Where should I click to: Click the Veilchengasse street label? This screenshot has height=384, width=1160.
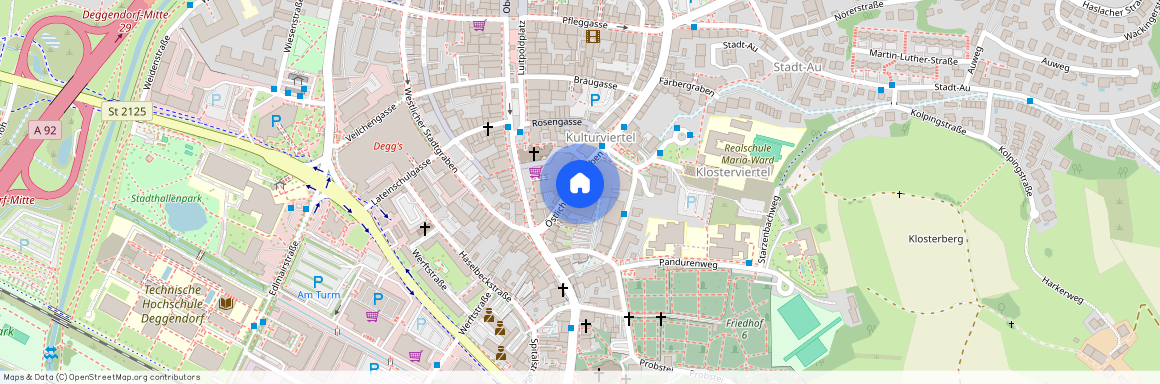[371, 123]
